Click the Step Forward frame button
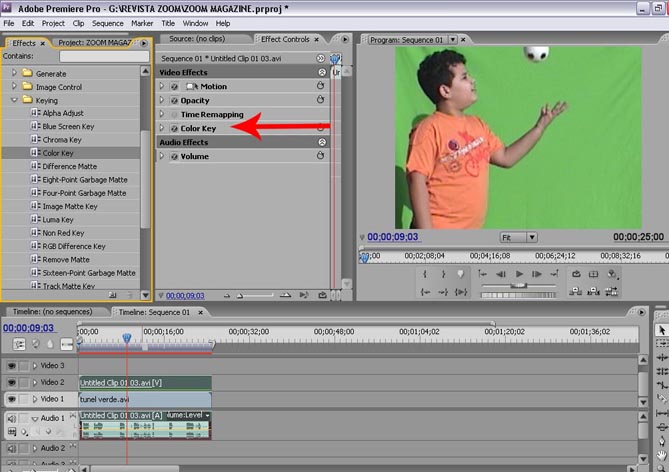The height and width of the screenshot is (472, 669). [536, 274]
